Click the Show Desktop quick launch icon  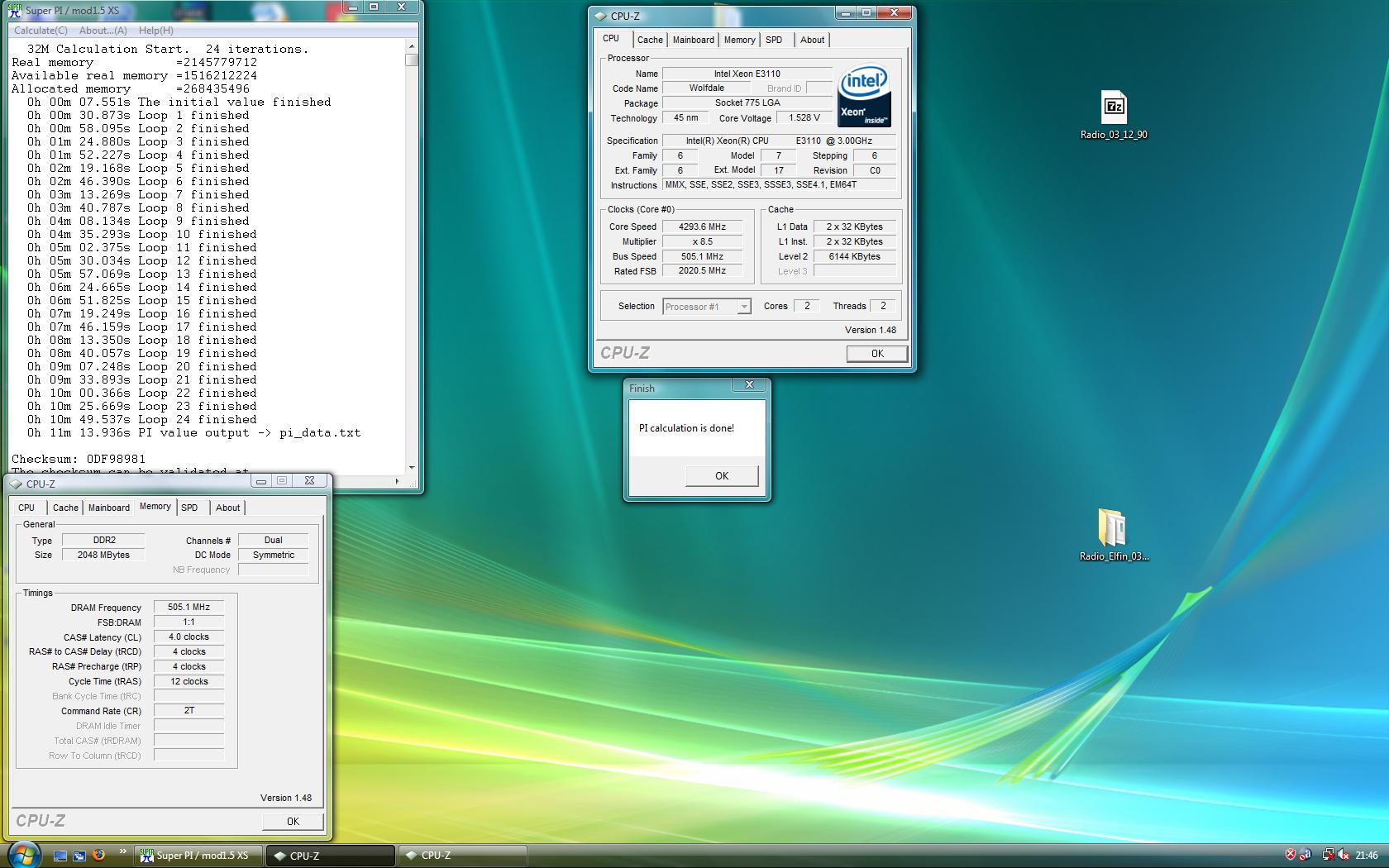60,856
